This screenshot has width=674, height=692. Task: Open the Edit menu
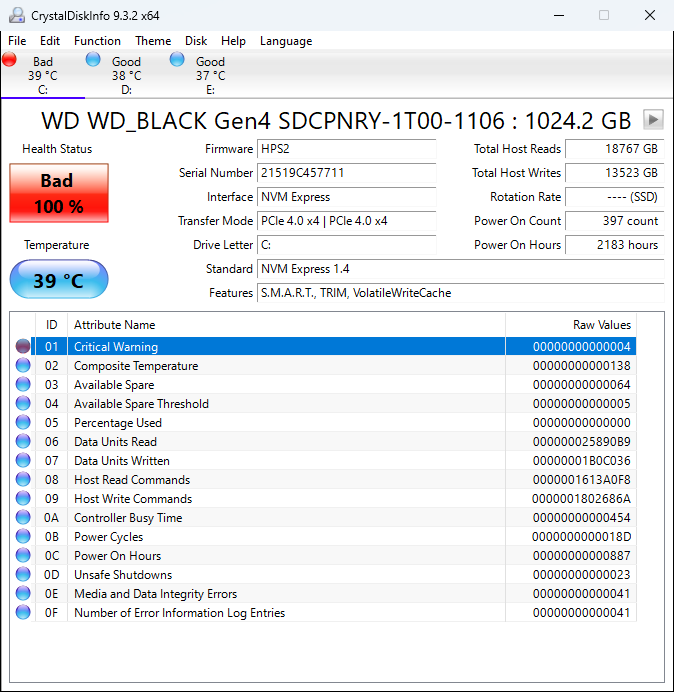coord(50,41)
